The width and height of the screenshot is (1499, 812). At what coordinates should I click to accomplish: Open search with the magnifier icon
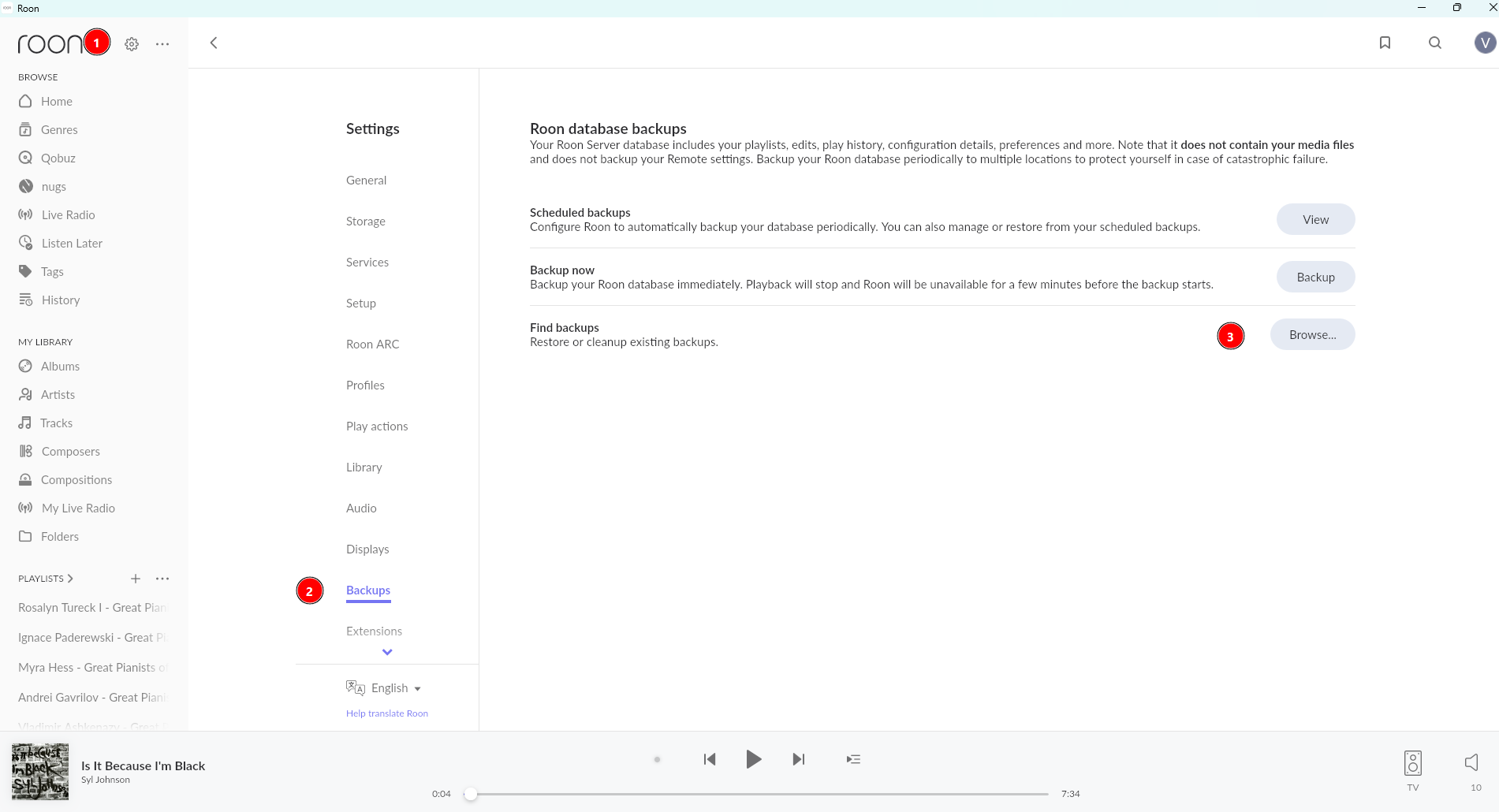click(1435, 43)
